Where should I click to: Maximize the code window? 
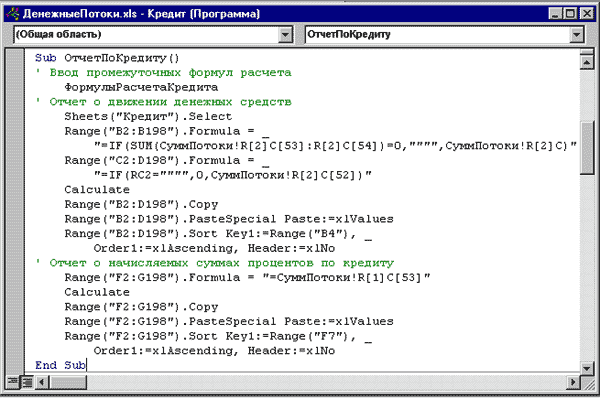(x=570, y=14)
